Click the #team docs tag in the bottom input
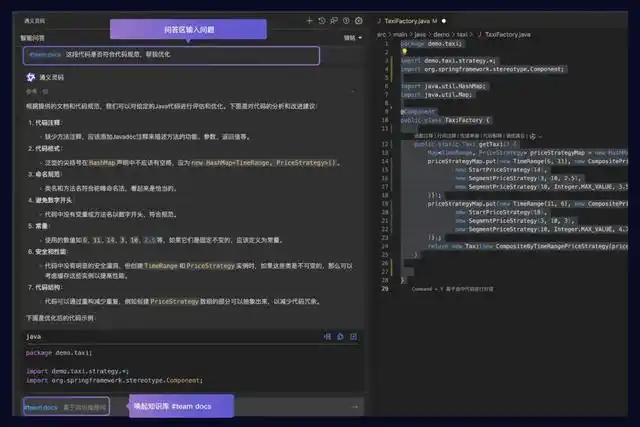Viewport: 640px width, 427px height. (41, 407)
